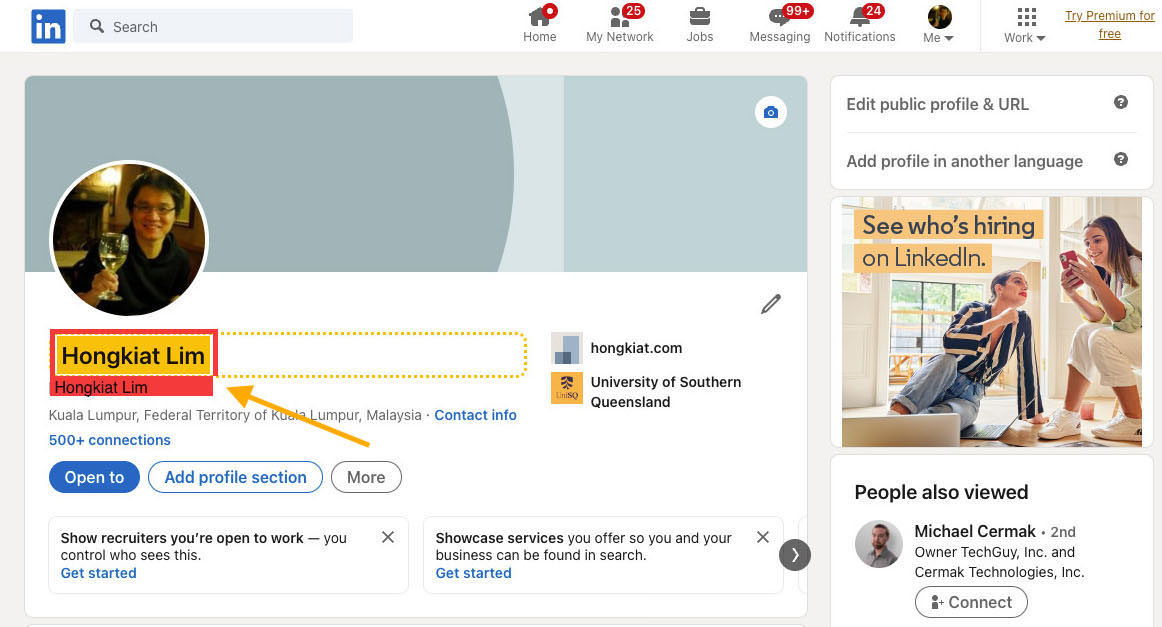The height and width of the screenshot is (627, 1162).
Task: Open the Contact info link
Action: (x=475, y=415)
